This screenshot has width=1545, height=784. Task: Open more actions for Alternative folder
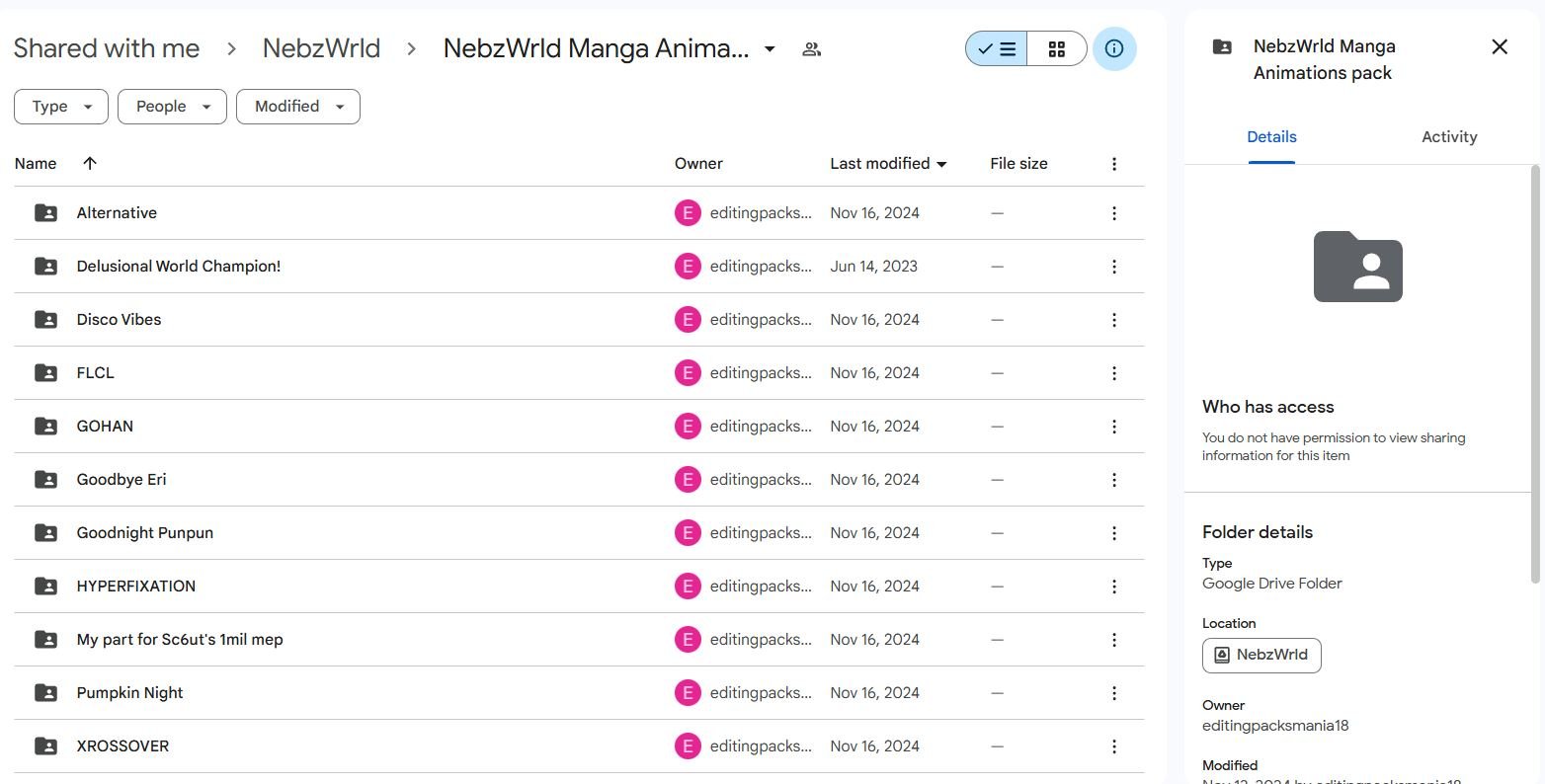(1114, 213)
